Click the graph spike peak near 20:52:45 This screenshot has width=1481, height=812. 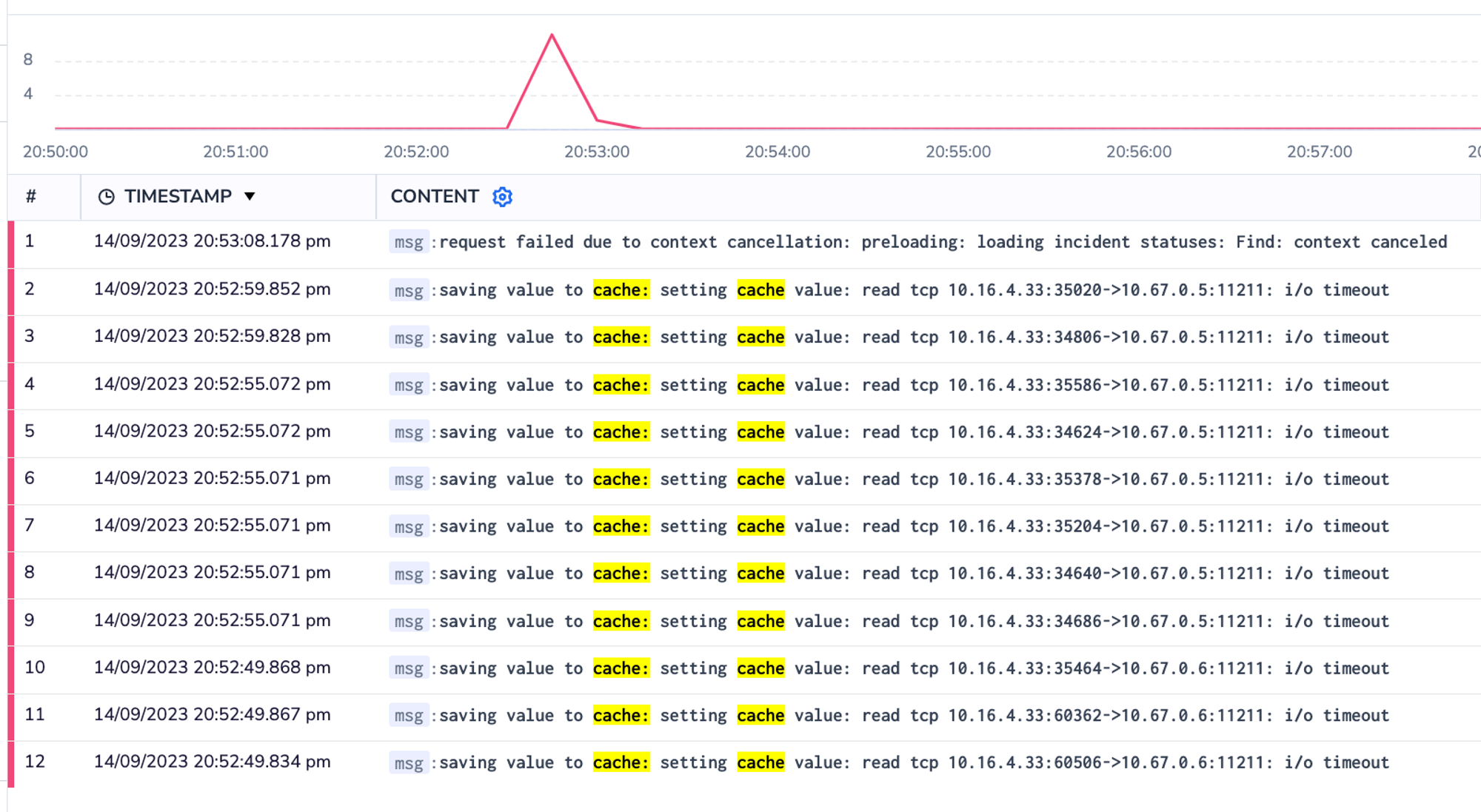pyautogui.click(x=552, y=35)
